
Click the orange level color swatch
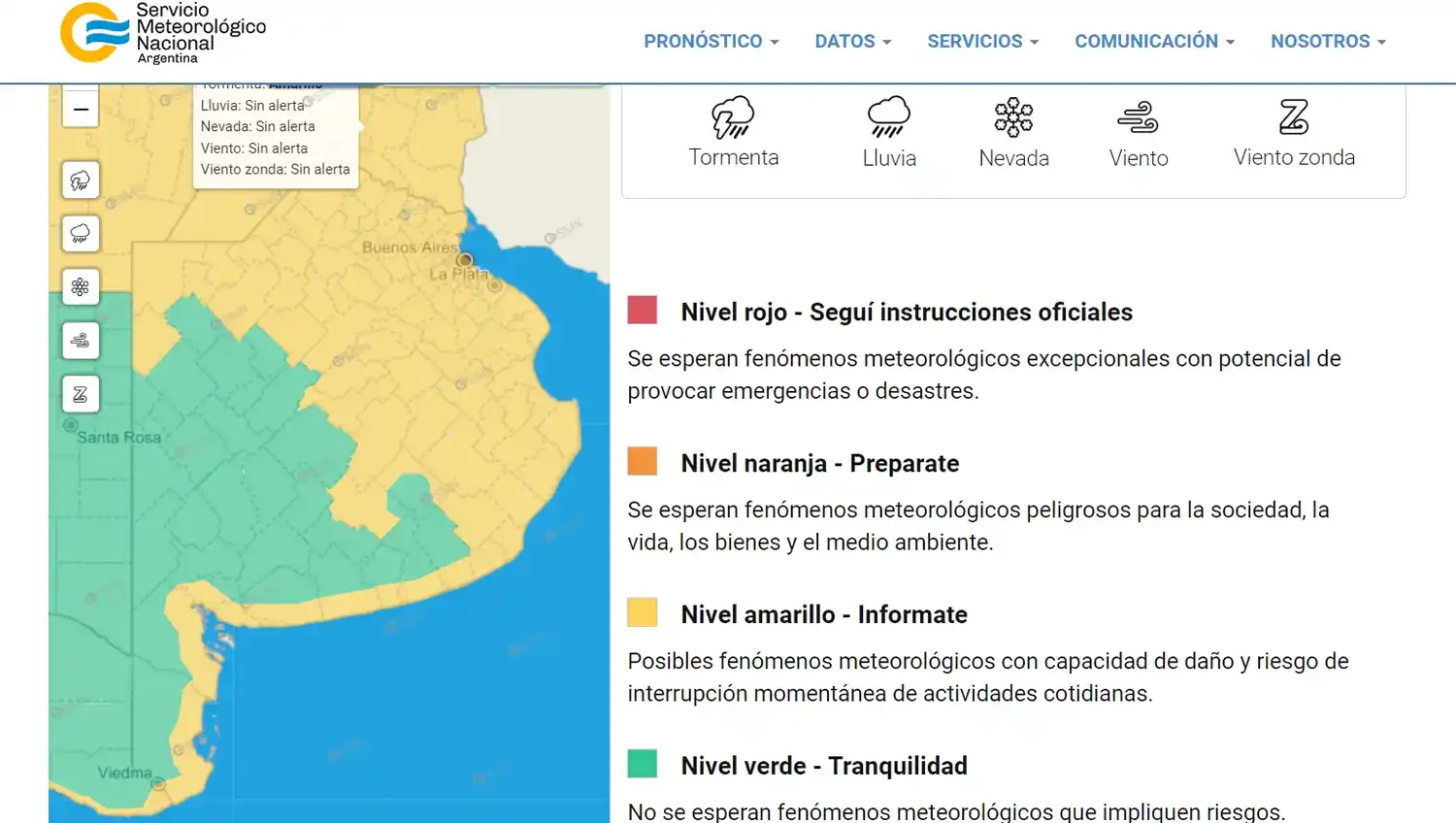(x=643, y=461)
